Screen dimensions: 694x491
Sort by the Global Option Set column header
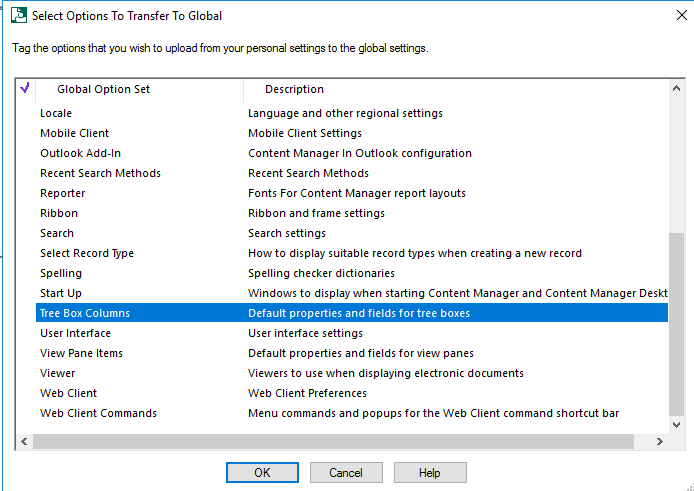click(x=139, y=89)
